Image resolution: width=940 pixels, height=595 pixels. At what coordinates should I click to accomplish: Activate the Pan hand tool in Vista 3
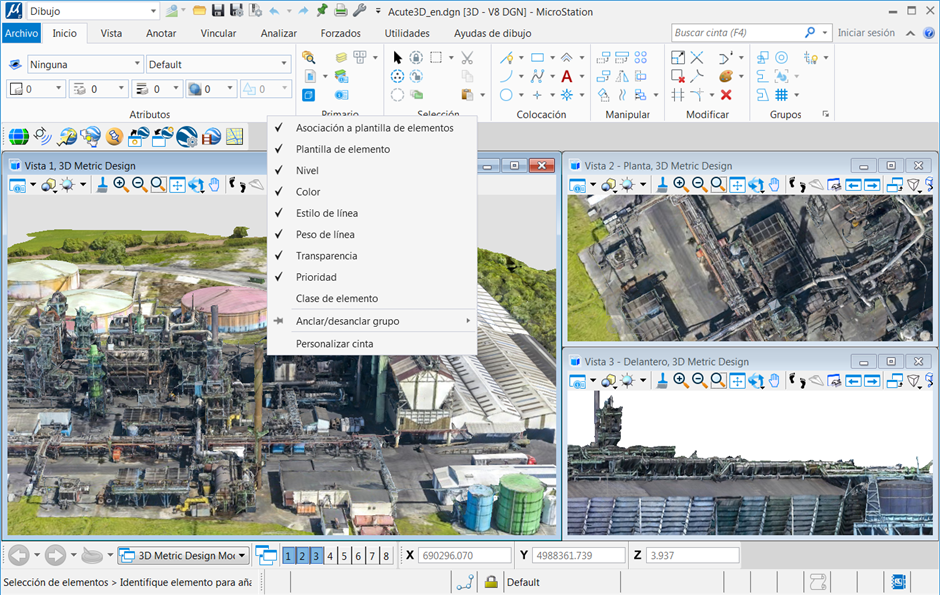pyautogui.click(x=774, y=380)
